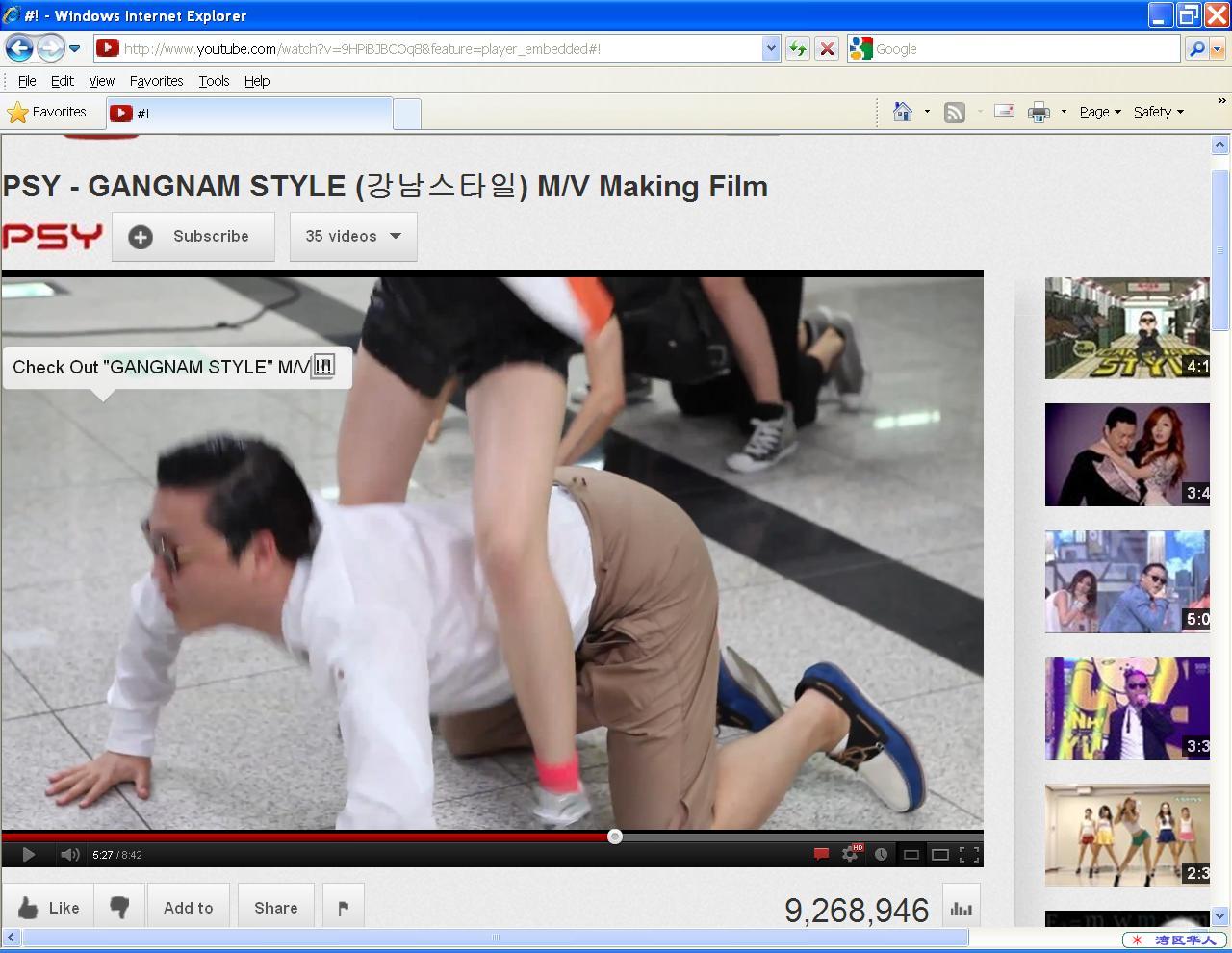Click the PSY channel logo
Screen dimensions: 1232x953
coord(52,237)
